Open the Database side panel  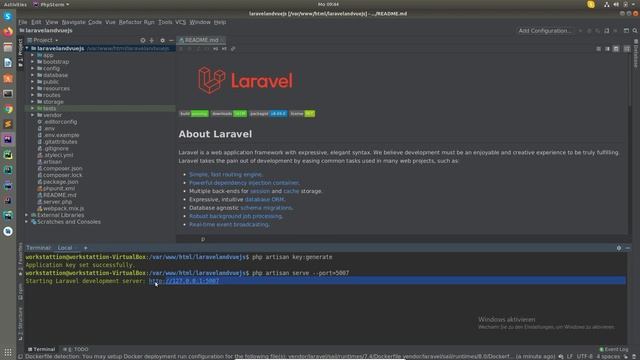pyautogui.click(x=636, y=53)
